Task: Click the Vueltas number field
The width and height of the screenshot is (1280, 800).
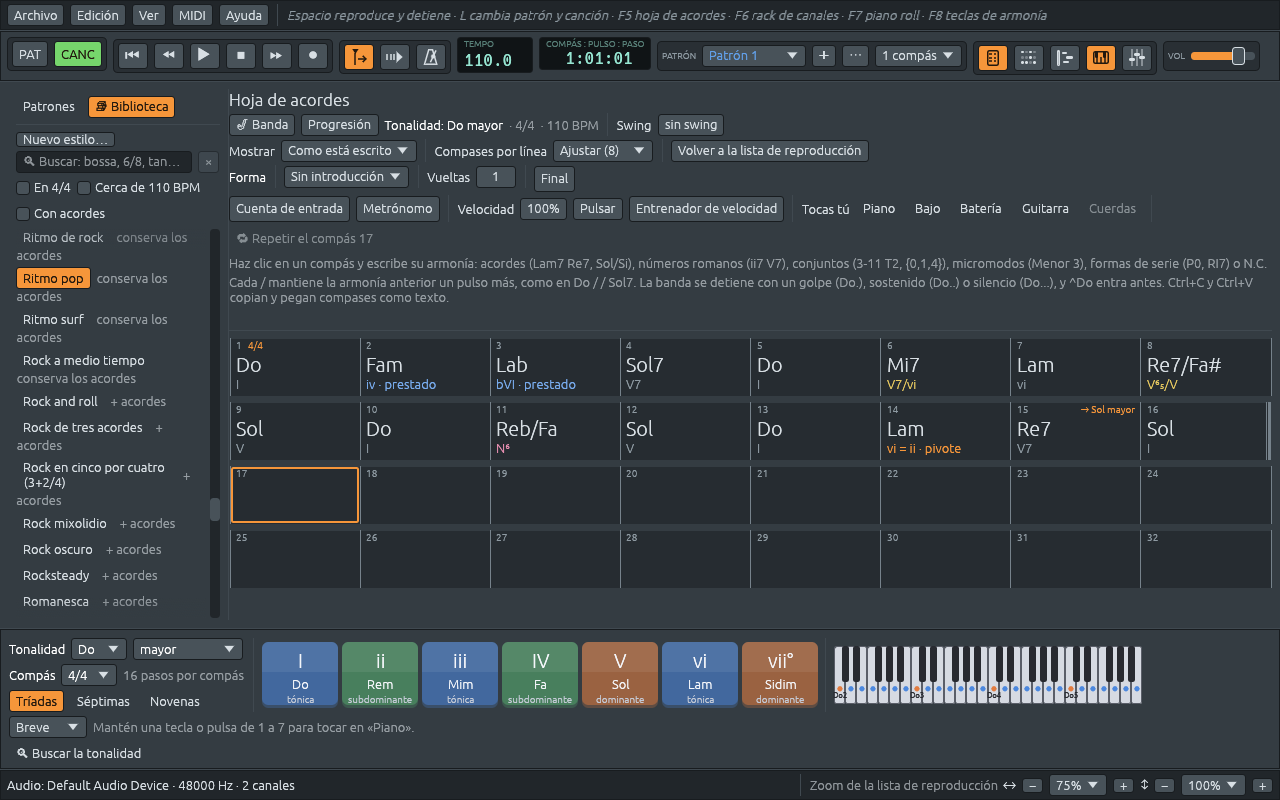Action: 496,177
